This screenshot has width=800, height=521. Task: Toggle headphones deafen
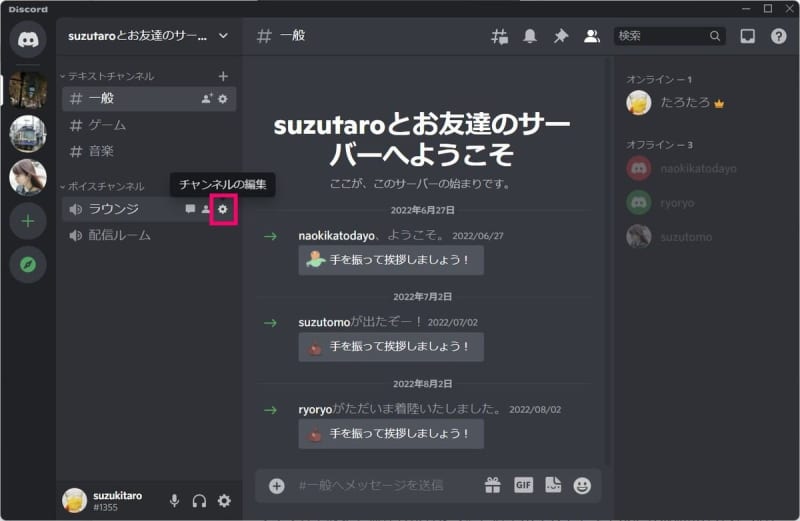(199, 501)
